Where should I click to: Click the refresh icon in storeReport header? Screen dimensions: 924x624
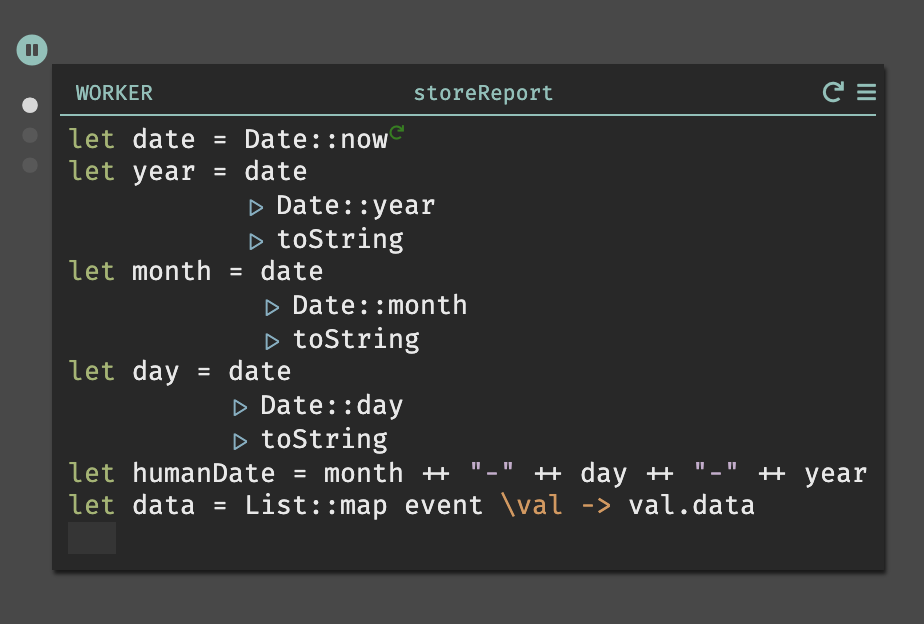[833, 92]
